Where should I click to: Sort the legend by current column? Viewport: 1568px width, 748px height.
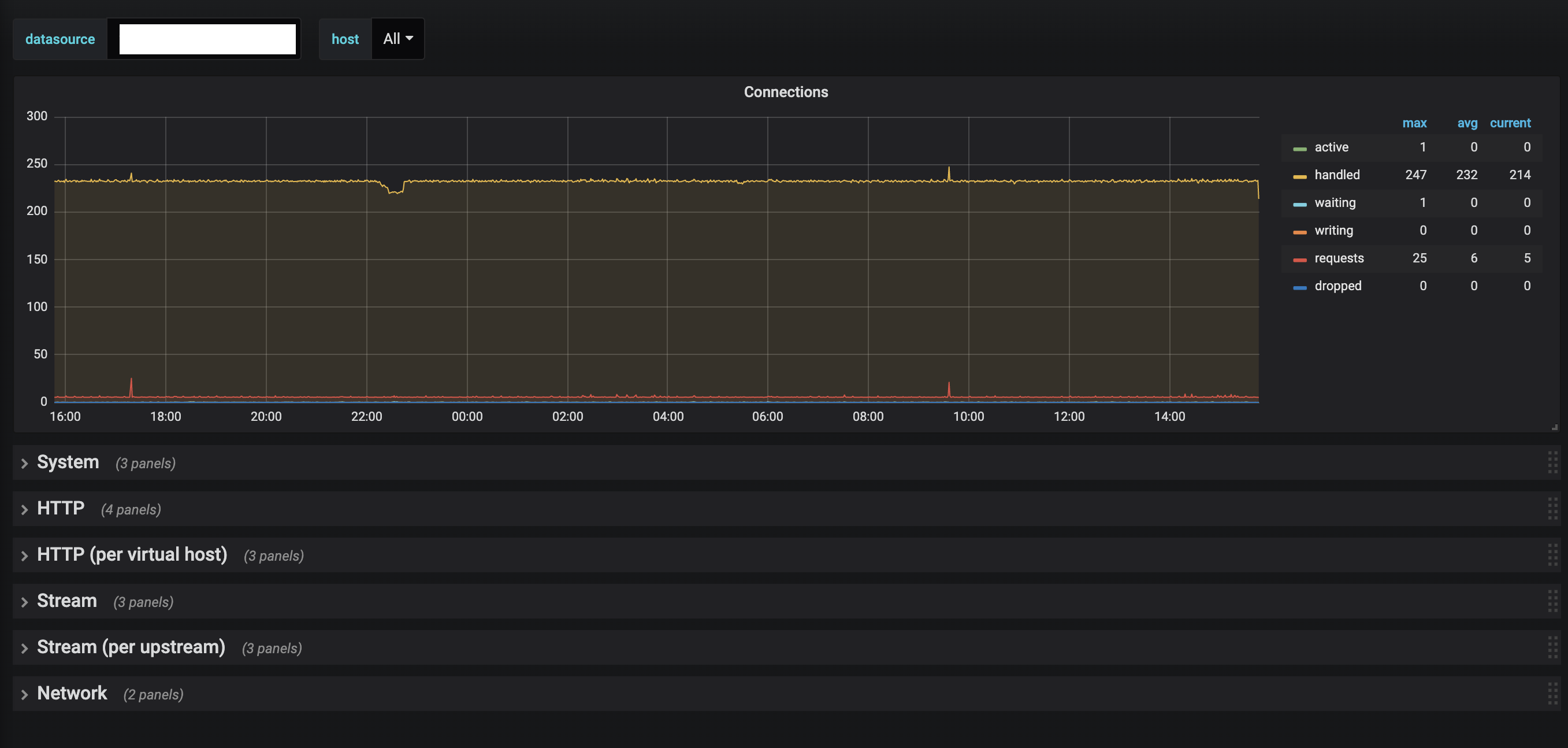(1510, 123)
